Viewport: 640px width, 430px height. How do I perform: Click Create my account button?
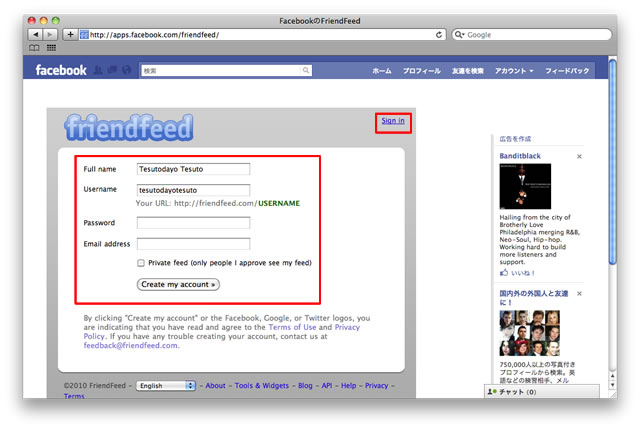pos(178,284)
